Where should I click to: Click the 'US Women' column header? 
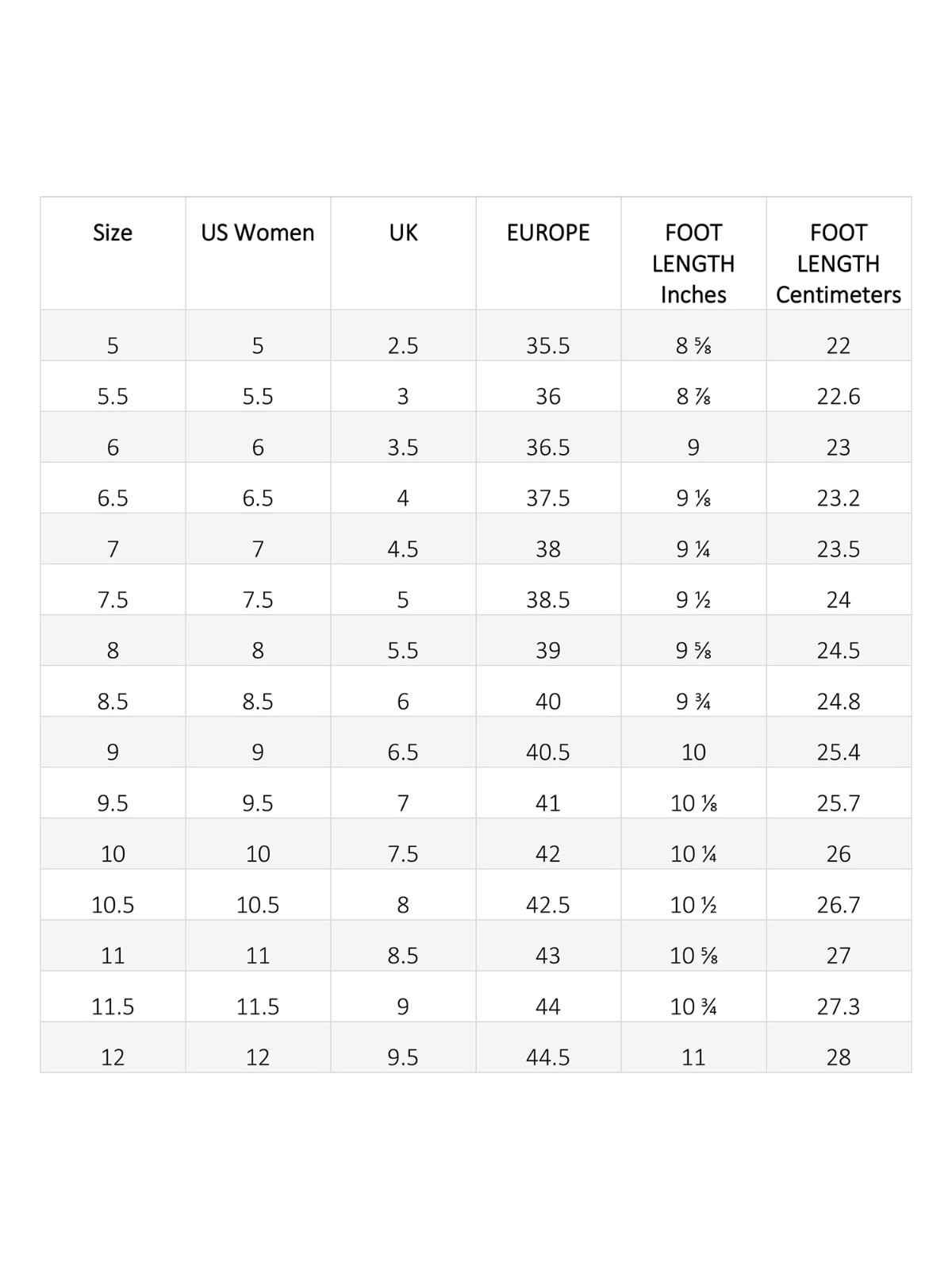[x=258, y=233]
